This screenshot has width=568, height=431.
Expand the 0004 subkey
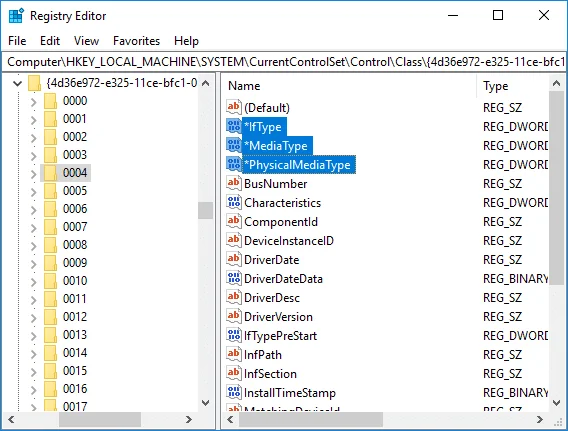(34, 173)
